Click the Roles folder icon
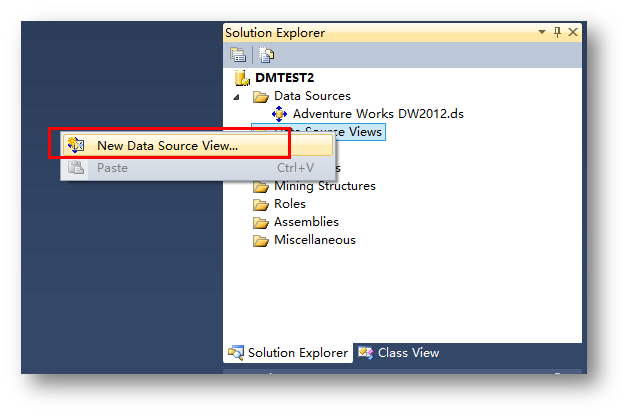 261,204
